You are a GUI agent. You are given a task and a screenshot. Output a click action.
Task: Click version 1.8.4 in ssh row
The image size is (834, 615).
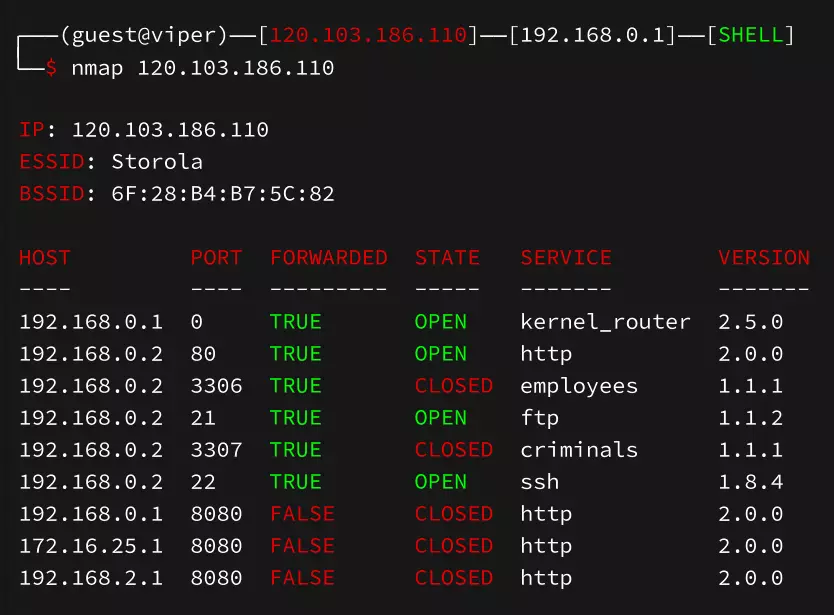(750, 482)
